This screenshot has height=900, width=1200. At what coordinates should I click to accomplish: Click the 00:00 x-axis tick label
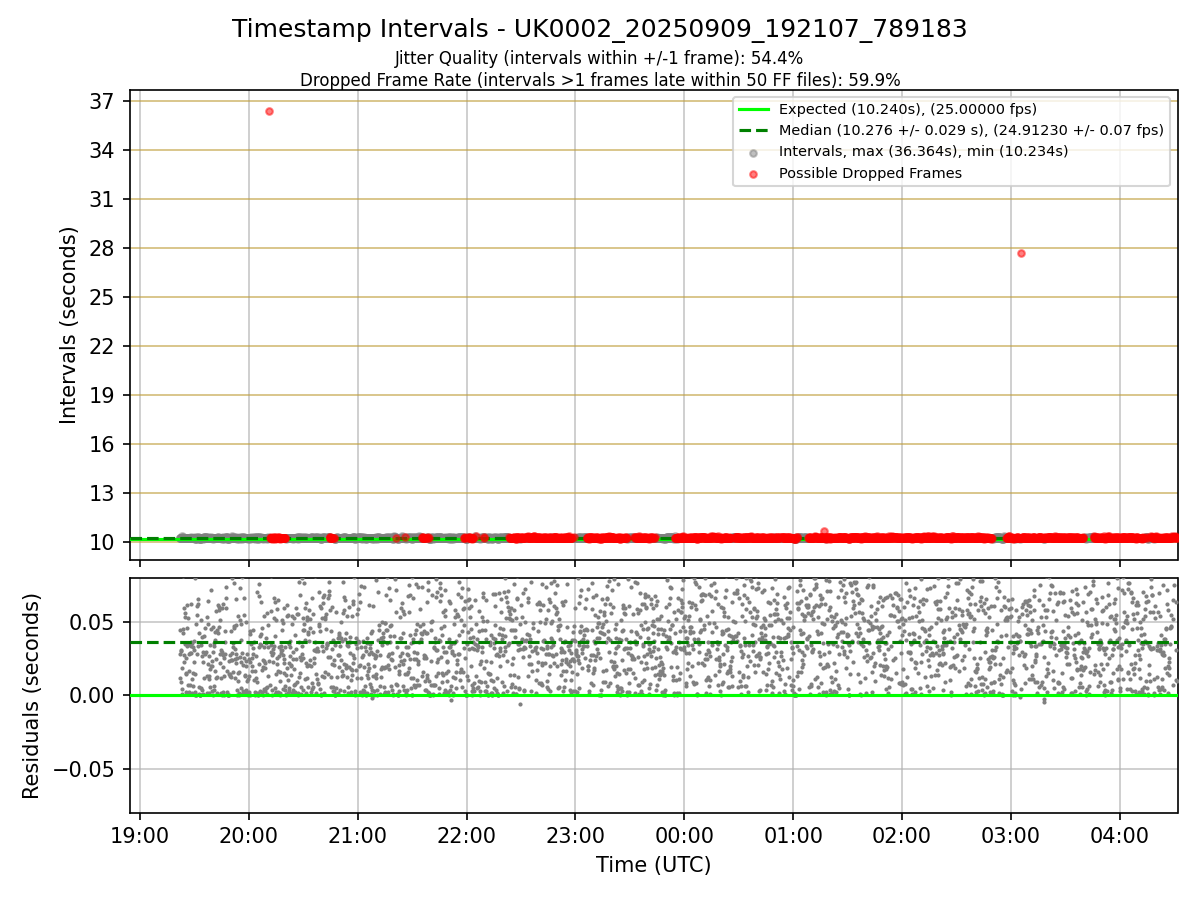(684, 835)
